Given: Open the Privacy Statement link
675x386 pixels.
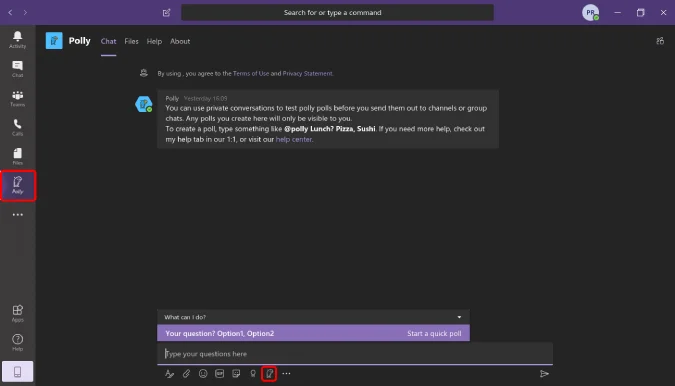Looking at the screenshot, I should (307, 74).
